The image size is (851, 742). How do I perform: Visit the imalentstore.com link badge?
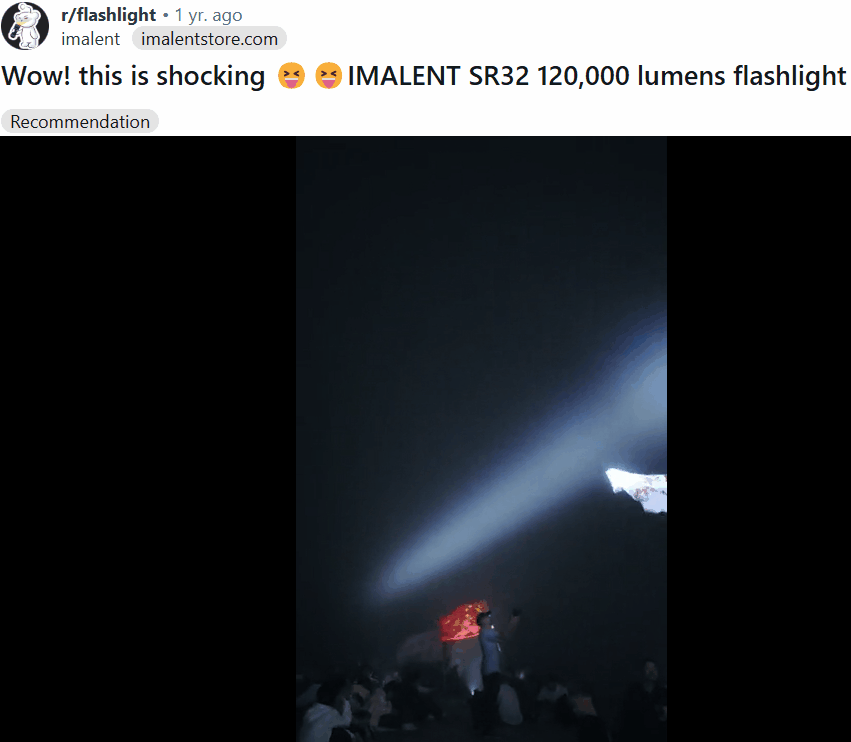209,39
